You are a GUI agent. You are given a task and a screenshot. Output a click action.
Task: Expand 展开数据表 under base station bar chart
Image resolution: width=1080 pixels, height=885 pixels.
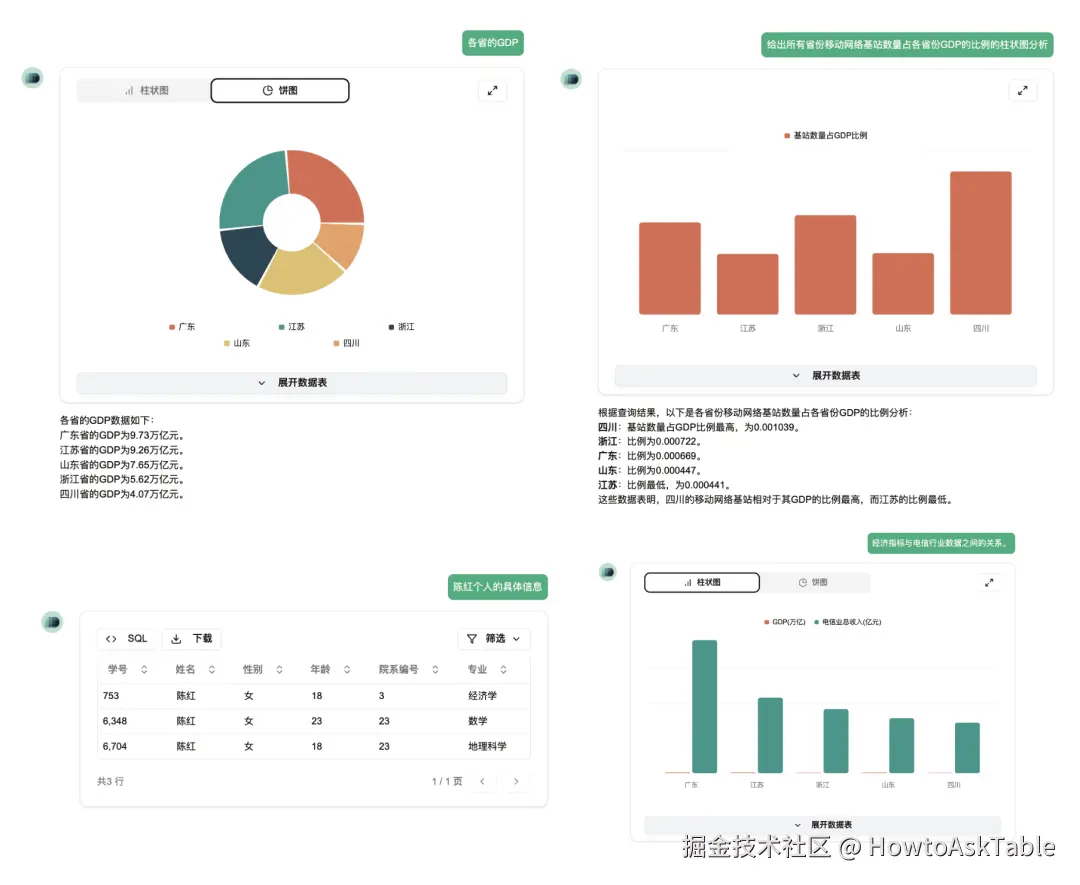(x=825, y=375)
